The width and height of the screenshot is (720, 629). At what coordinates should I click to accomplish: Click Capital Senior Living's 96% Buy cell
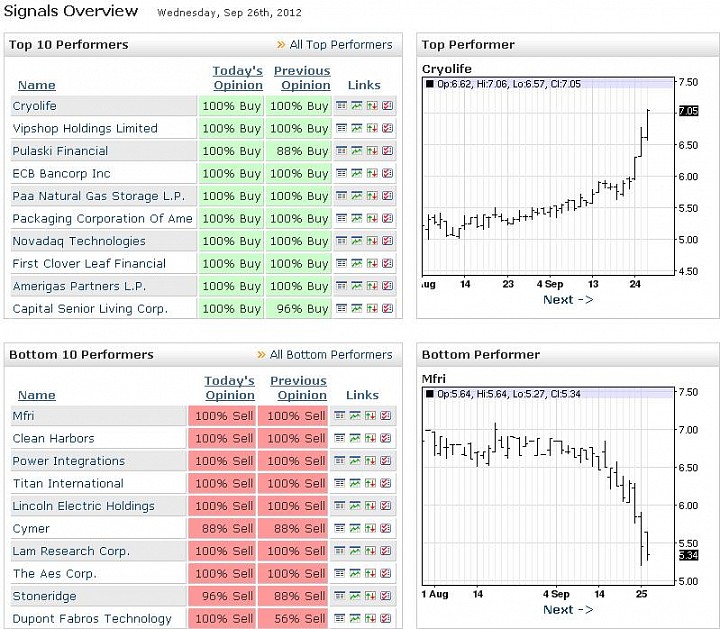298,308
